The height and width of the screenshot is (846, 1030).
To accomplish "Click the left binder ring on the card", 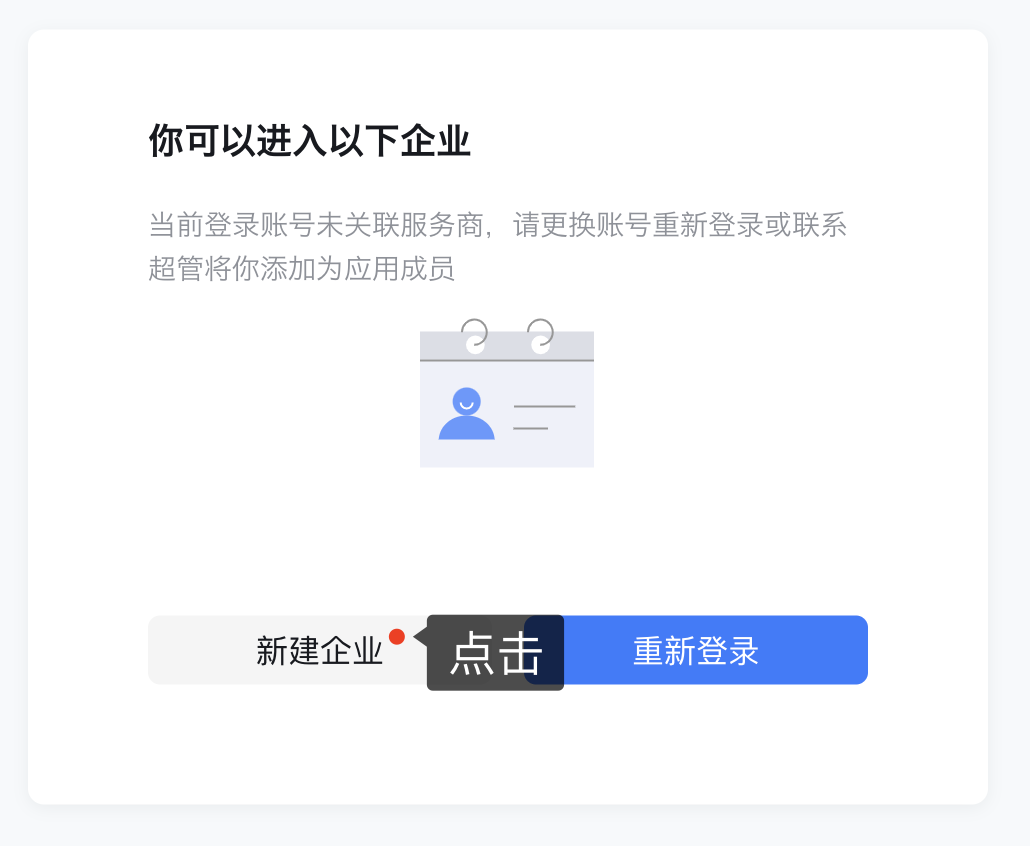I will click(x=474, y=336).
